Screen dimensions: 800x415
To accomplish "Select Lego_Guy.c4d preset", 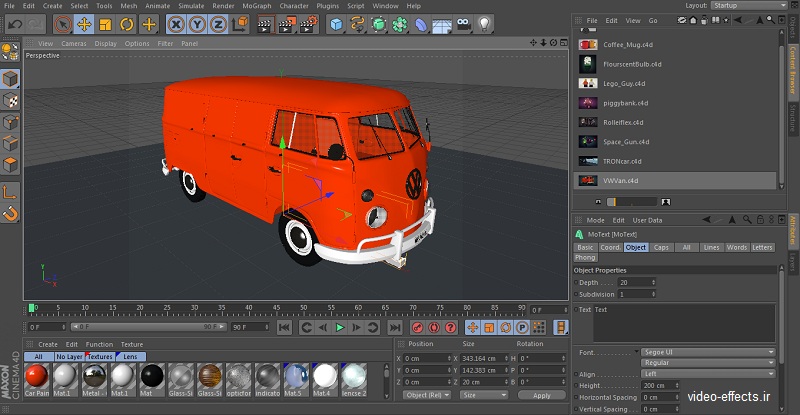I will [624, 84].
